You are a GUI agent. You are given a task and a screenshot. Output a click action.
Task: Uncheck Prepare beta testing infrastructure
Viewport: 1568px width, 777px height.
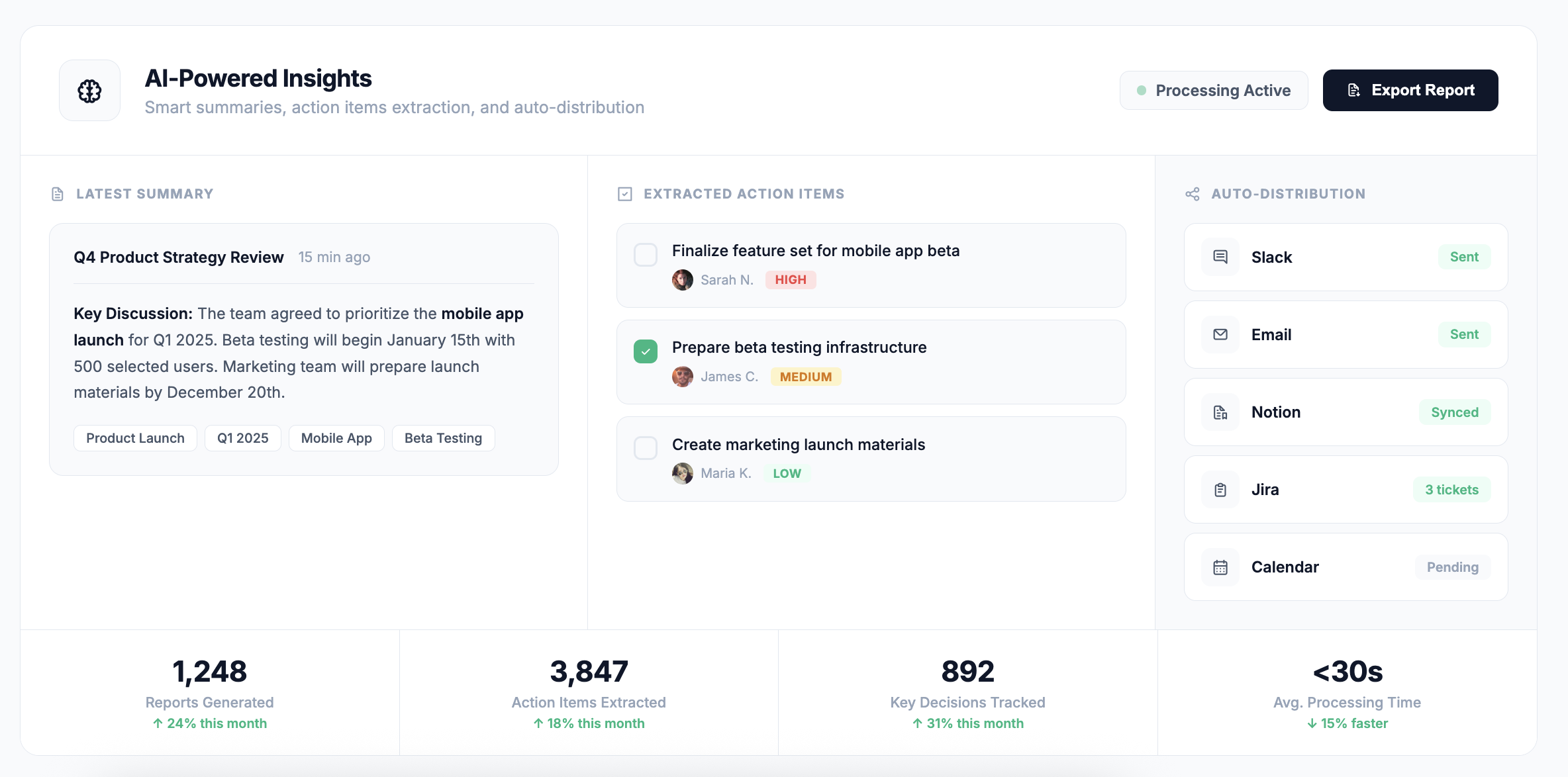coord(645,351)
